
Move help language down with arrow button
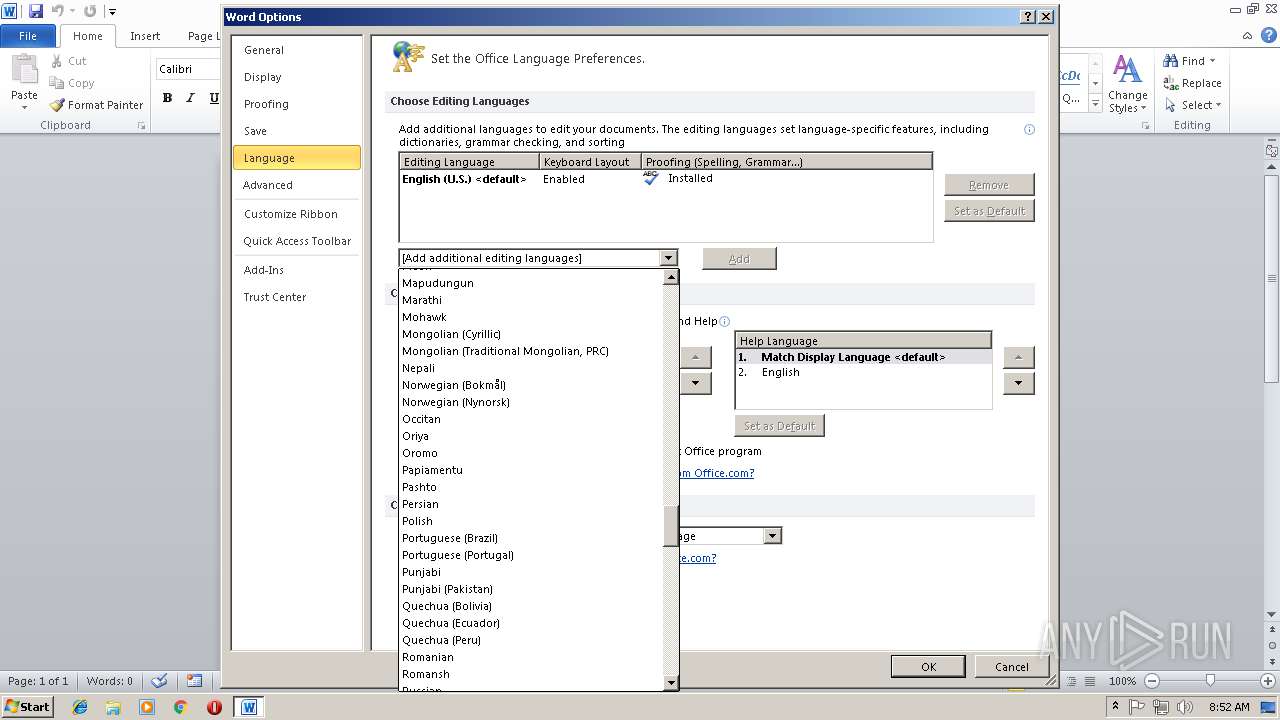[x=1018, y=383]
